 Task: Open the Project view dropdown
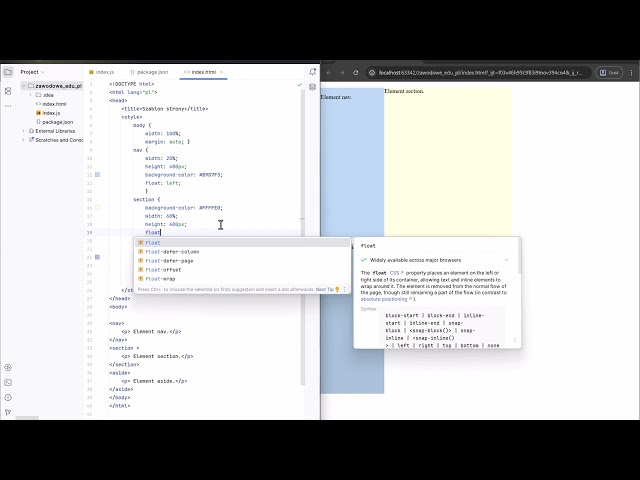(x=32, y=72)
